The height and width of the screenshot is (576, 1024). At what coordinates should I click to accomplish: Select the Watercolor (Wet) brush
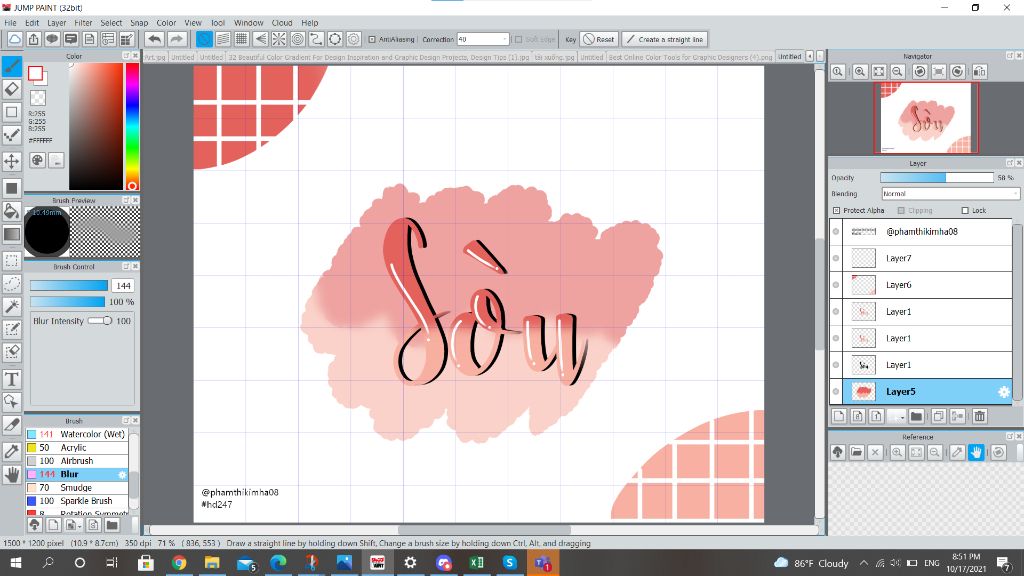pos(77,434)
